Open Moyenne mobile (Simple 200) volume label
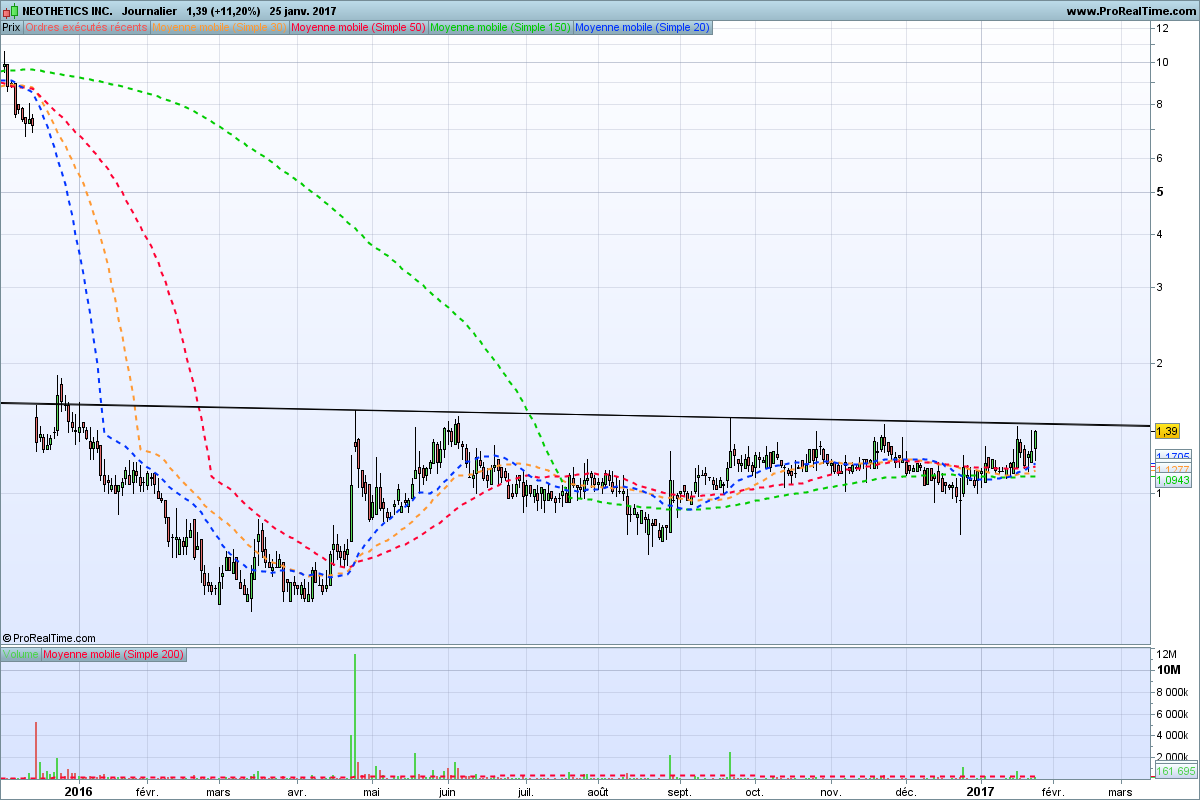Image resolution: width=1200 pixels, height=800 pixels. pos(113,654)
